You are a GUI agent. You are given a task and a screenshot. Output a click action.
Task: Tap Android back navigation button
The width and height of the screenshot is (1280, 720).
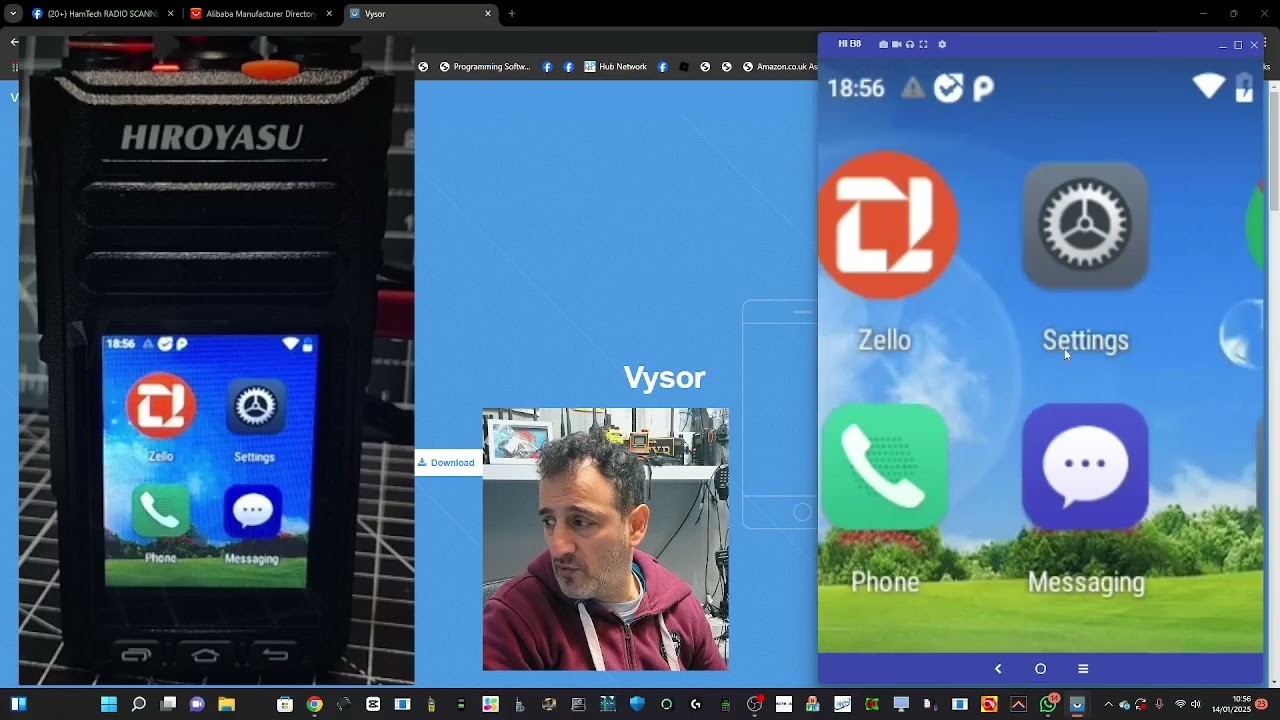click(998, 669)
